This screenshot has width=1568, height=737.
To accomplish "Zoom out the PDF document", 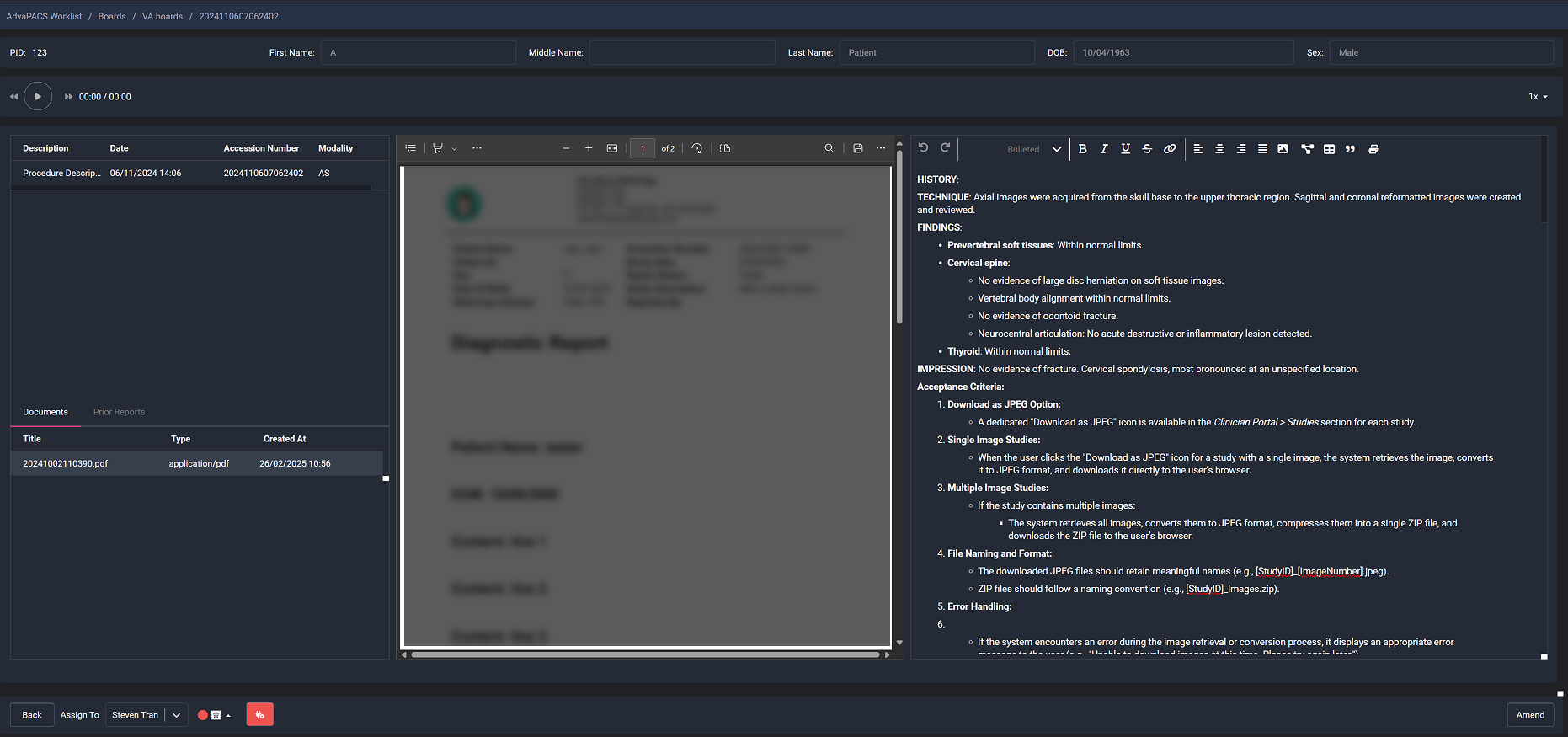I will point(566,148).
